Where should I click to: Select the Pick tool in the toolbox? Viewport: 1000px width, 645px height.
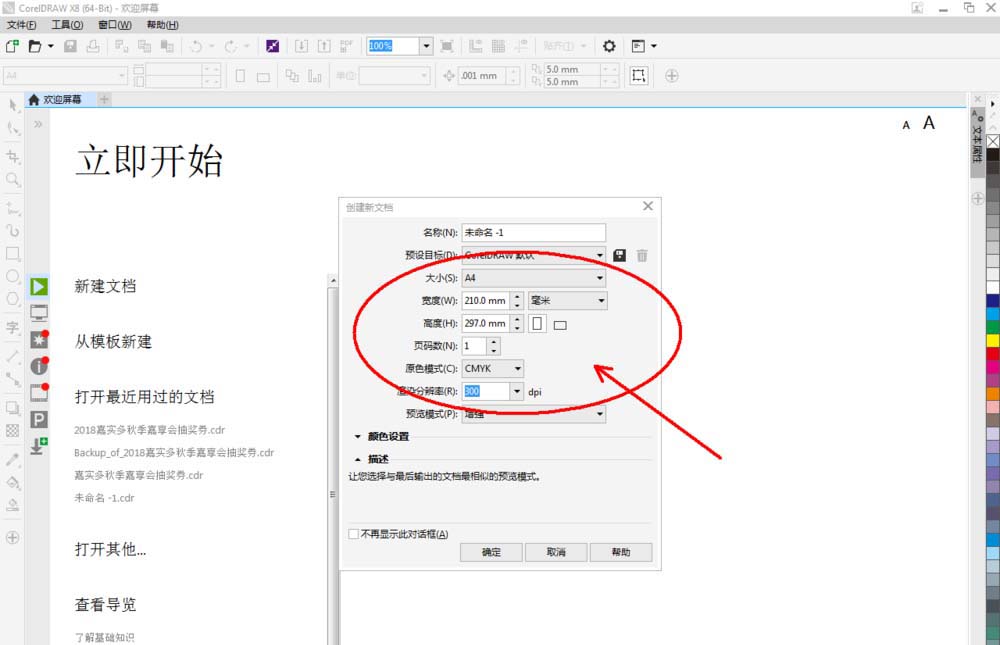point(13,105)
